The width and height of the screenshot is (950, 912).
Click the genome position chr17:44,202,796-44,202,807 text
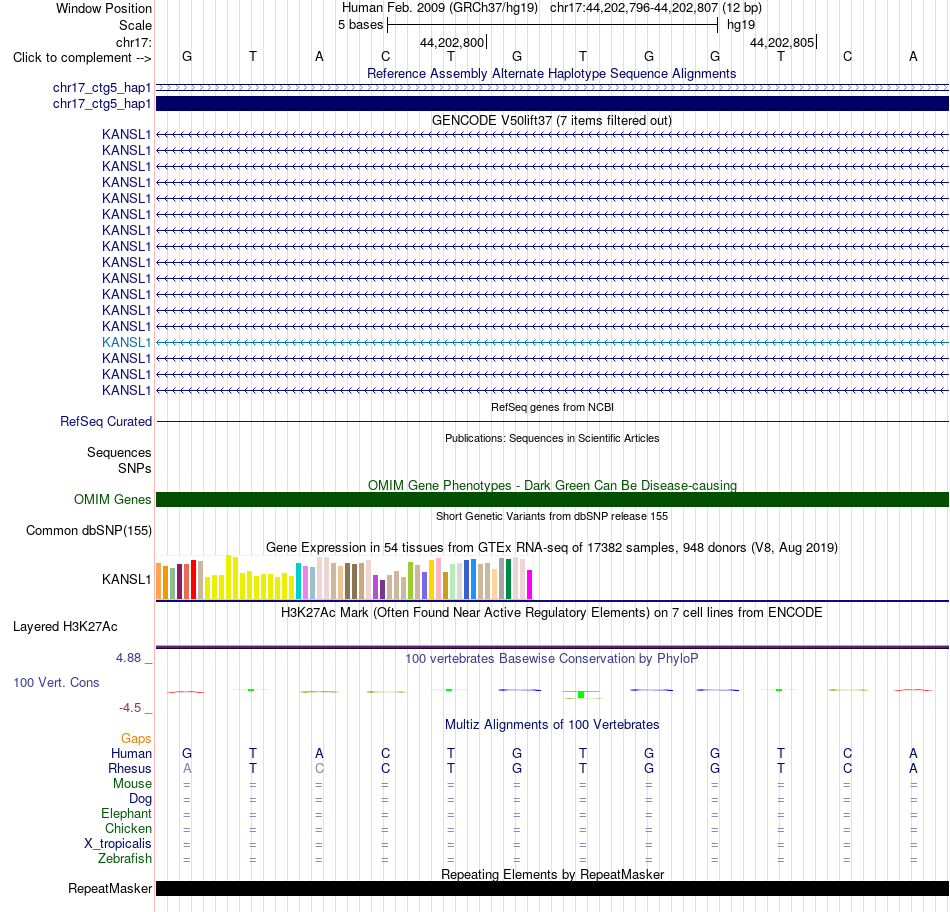[x=634, y=8]
